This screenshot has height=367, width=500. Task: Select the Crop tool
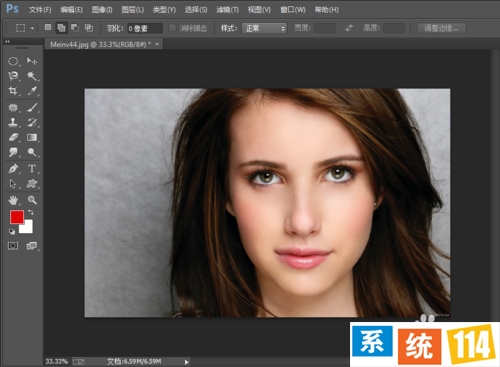tap(13, 91)
